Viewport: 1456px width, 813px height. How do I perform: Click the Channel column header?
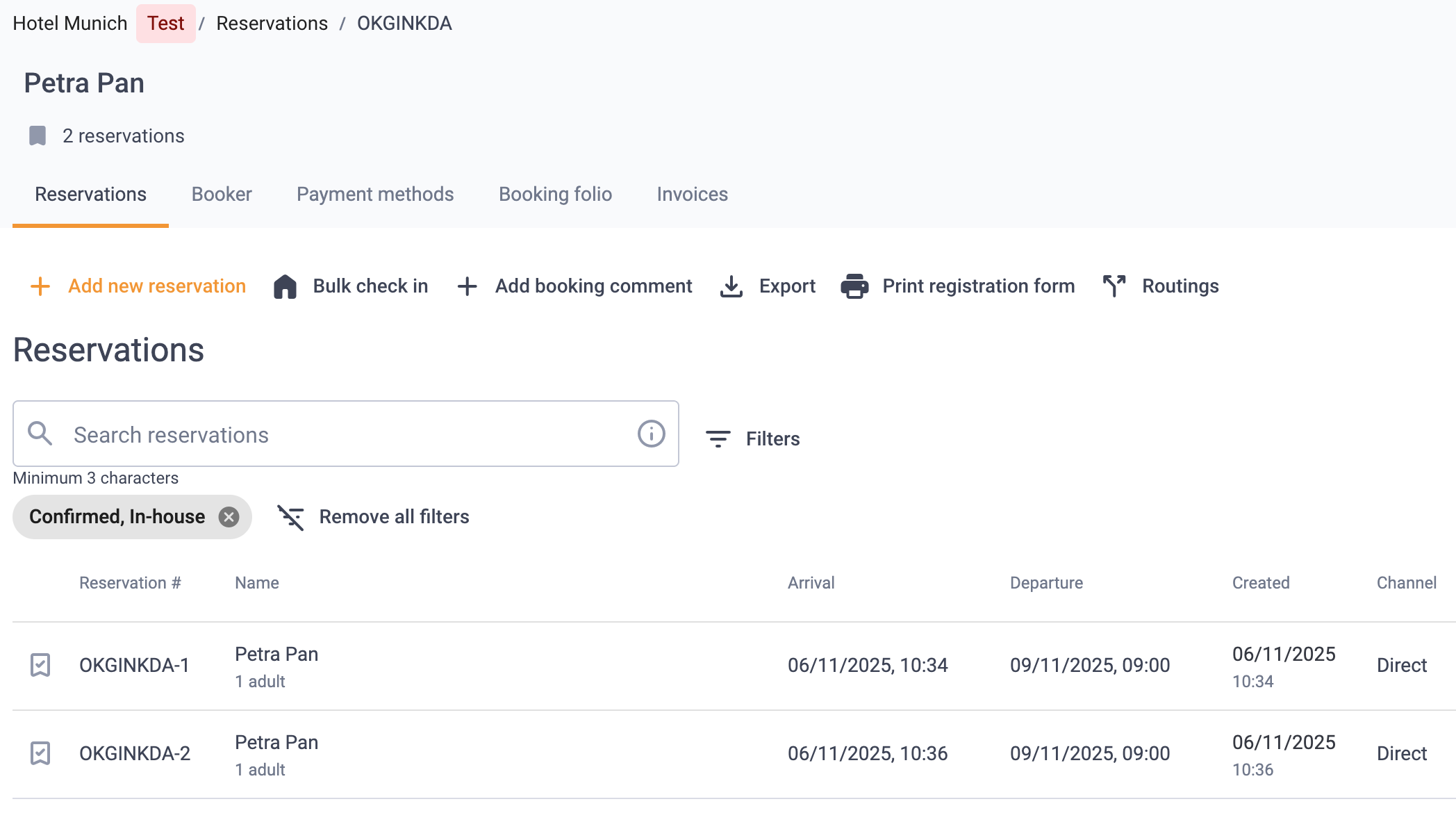1407,583
